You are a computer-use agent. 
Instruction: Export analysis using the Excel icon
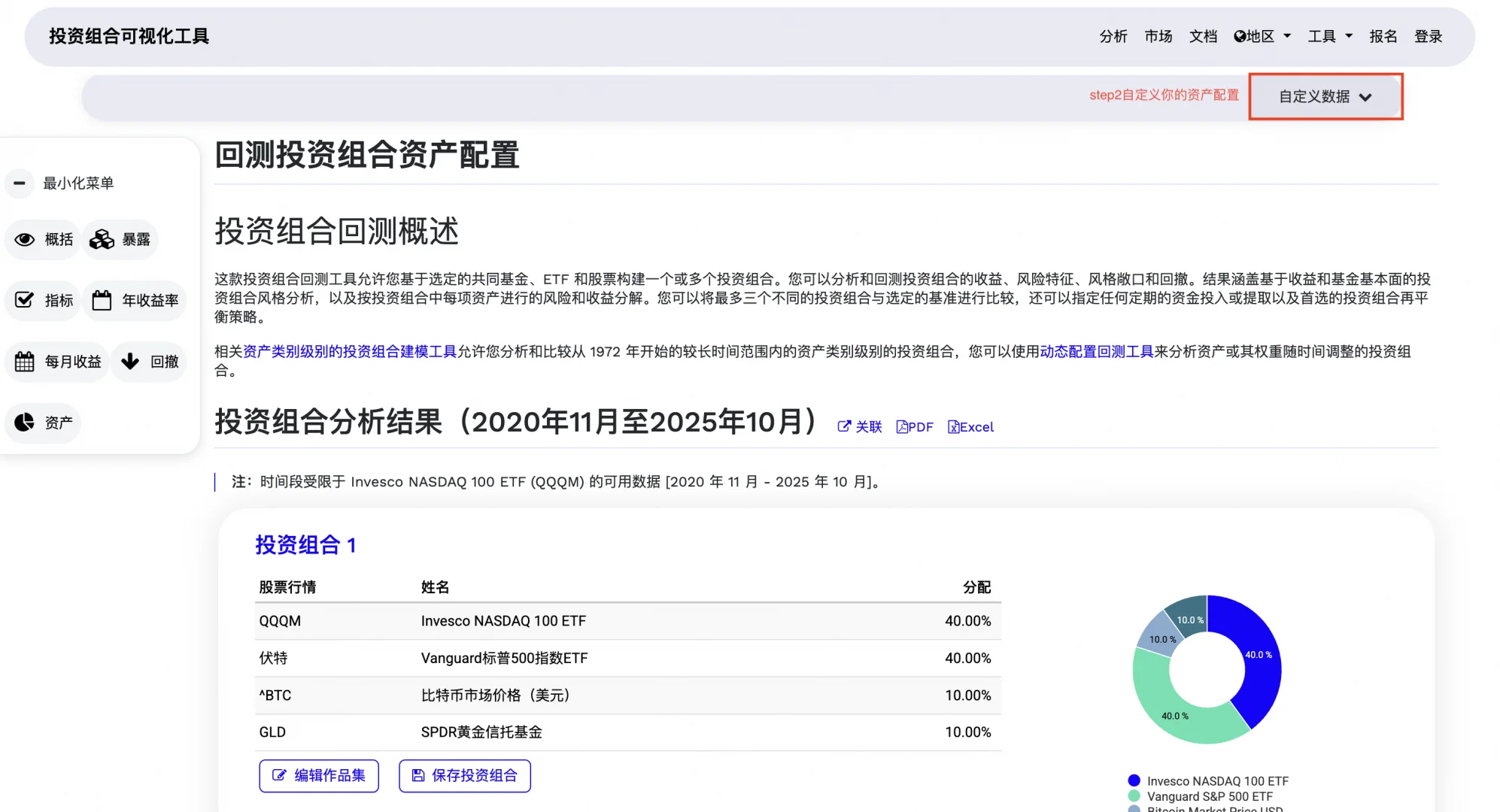954,426
